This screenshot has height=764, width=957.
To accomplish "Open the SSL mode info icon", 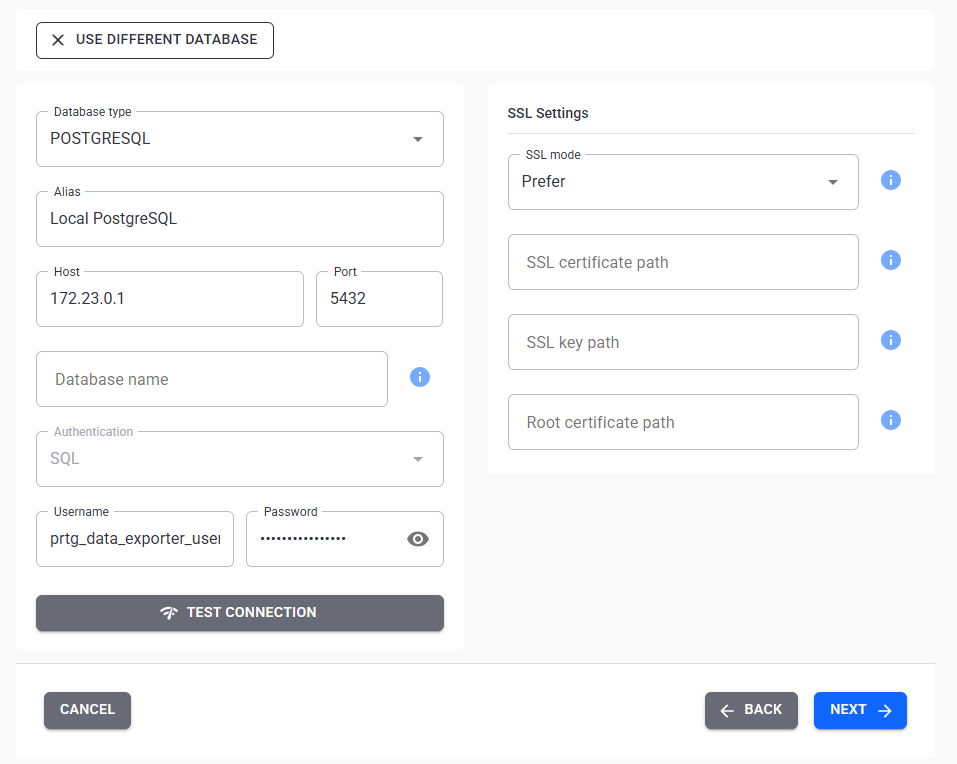I will (890, 180).
